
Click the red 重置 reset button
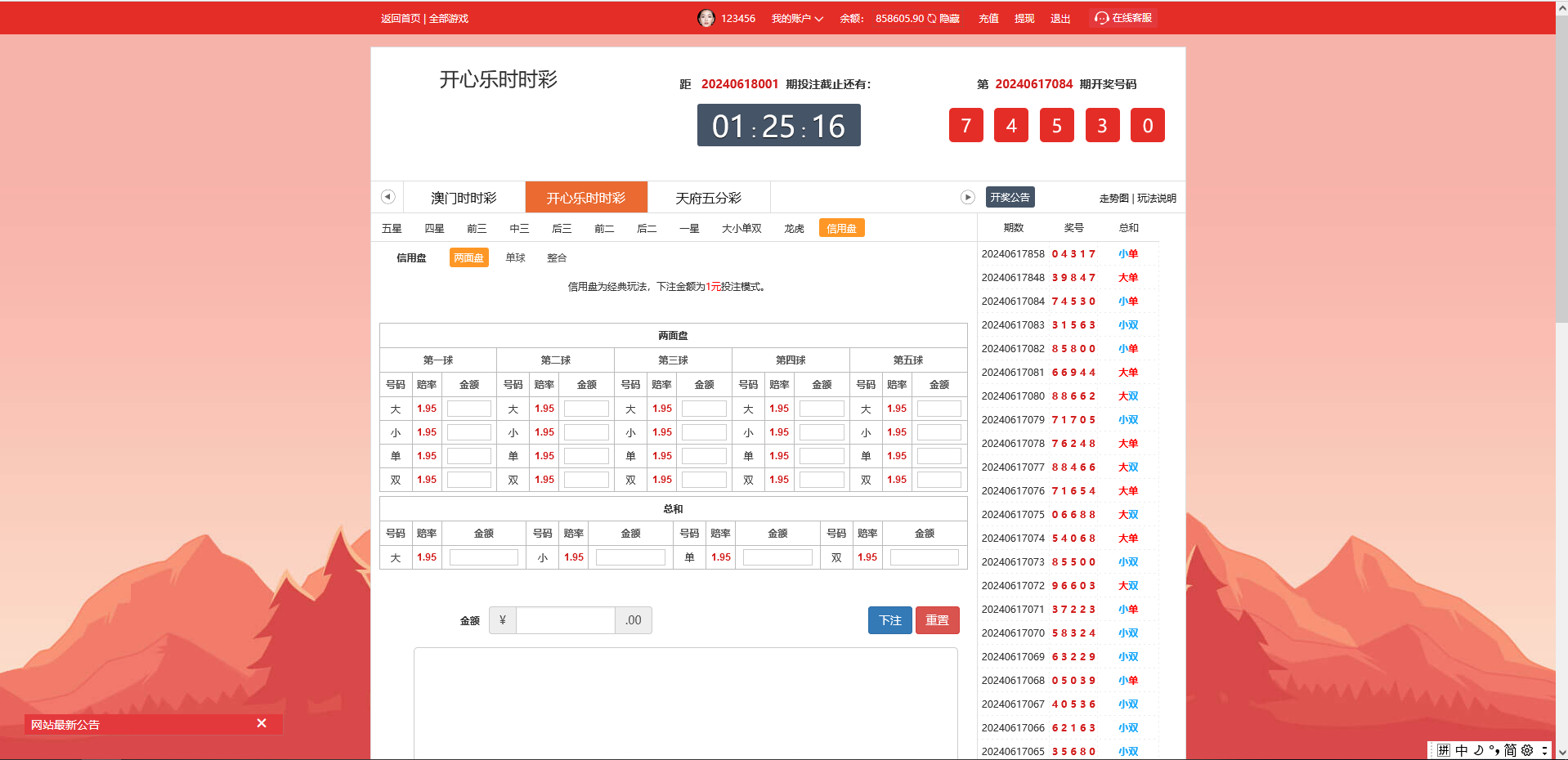click(937, 620)
